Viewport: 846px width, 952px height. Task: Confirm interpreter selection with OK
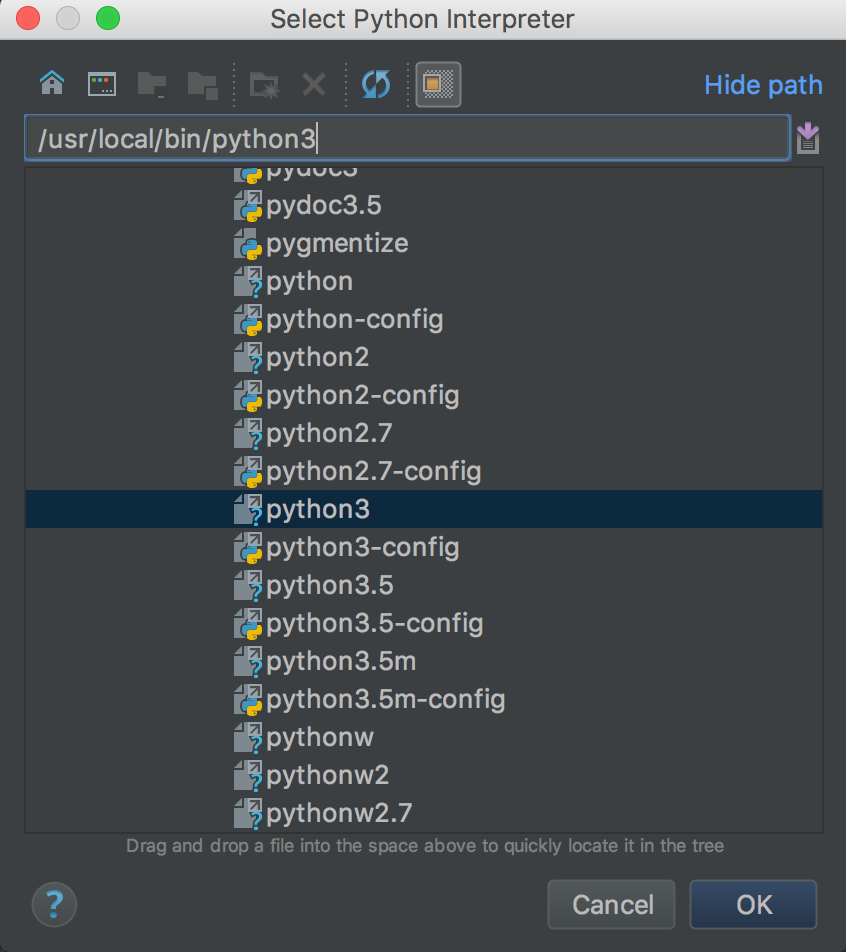coord(753,904)
